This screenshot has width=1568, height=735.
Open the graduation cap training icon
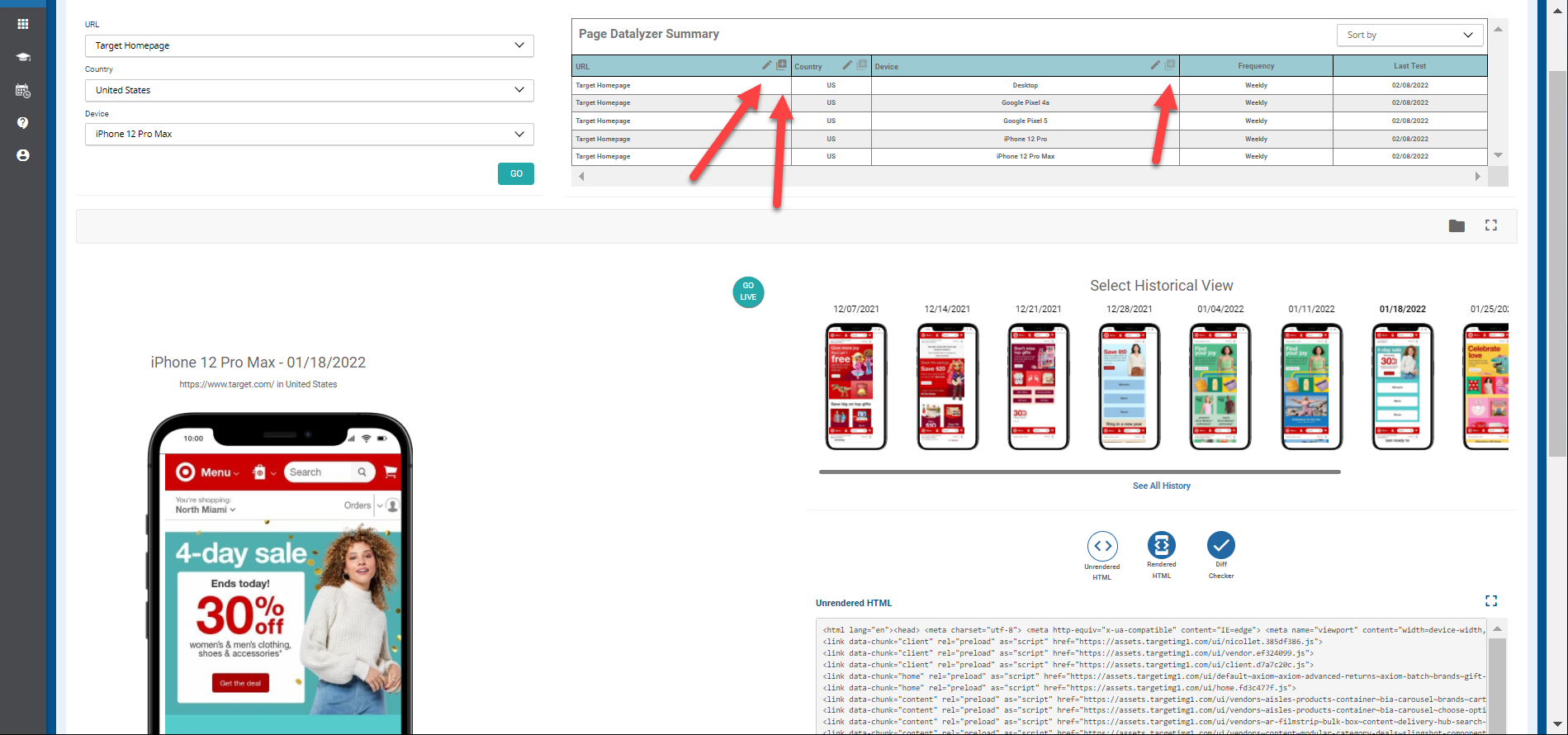pos(23,57)
